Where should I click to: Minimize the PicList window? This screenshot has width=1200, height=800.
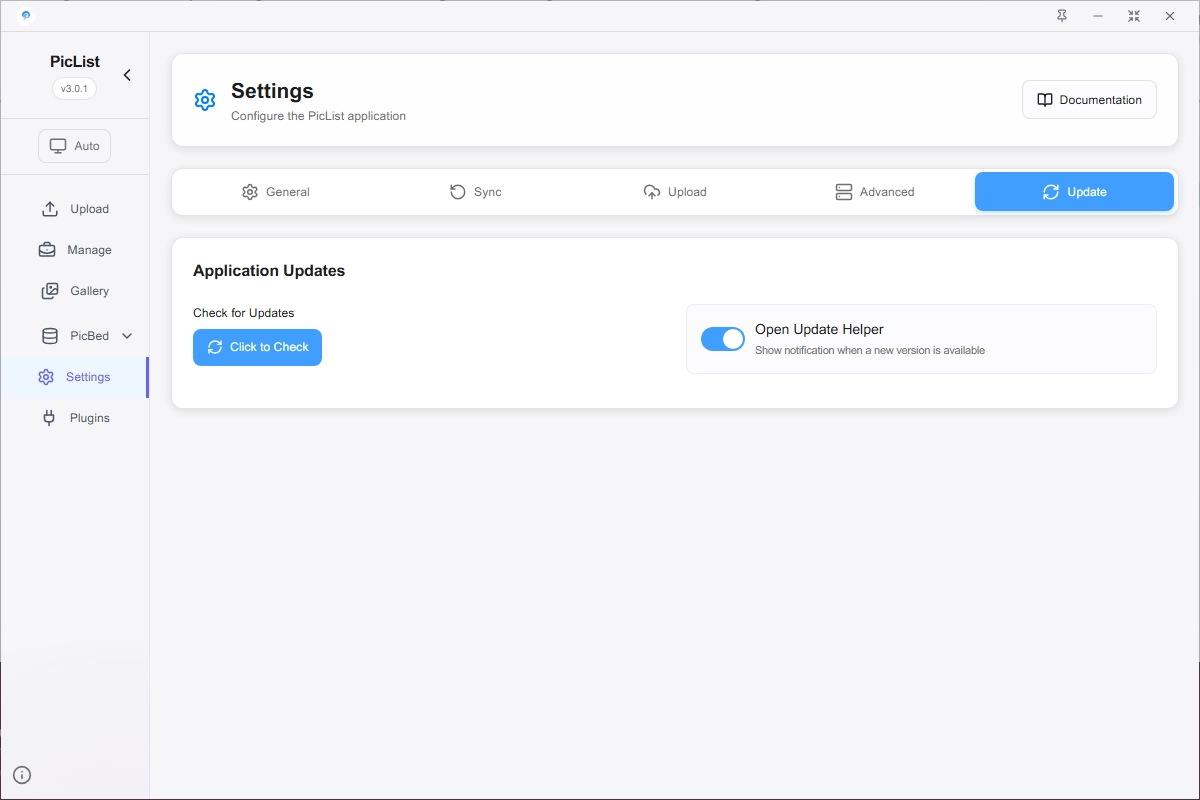click(x=1098, y=16)
